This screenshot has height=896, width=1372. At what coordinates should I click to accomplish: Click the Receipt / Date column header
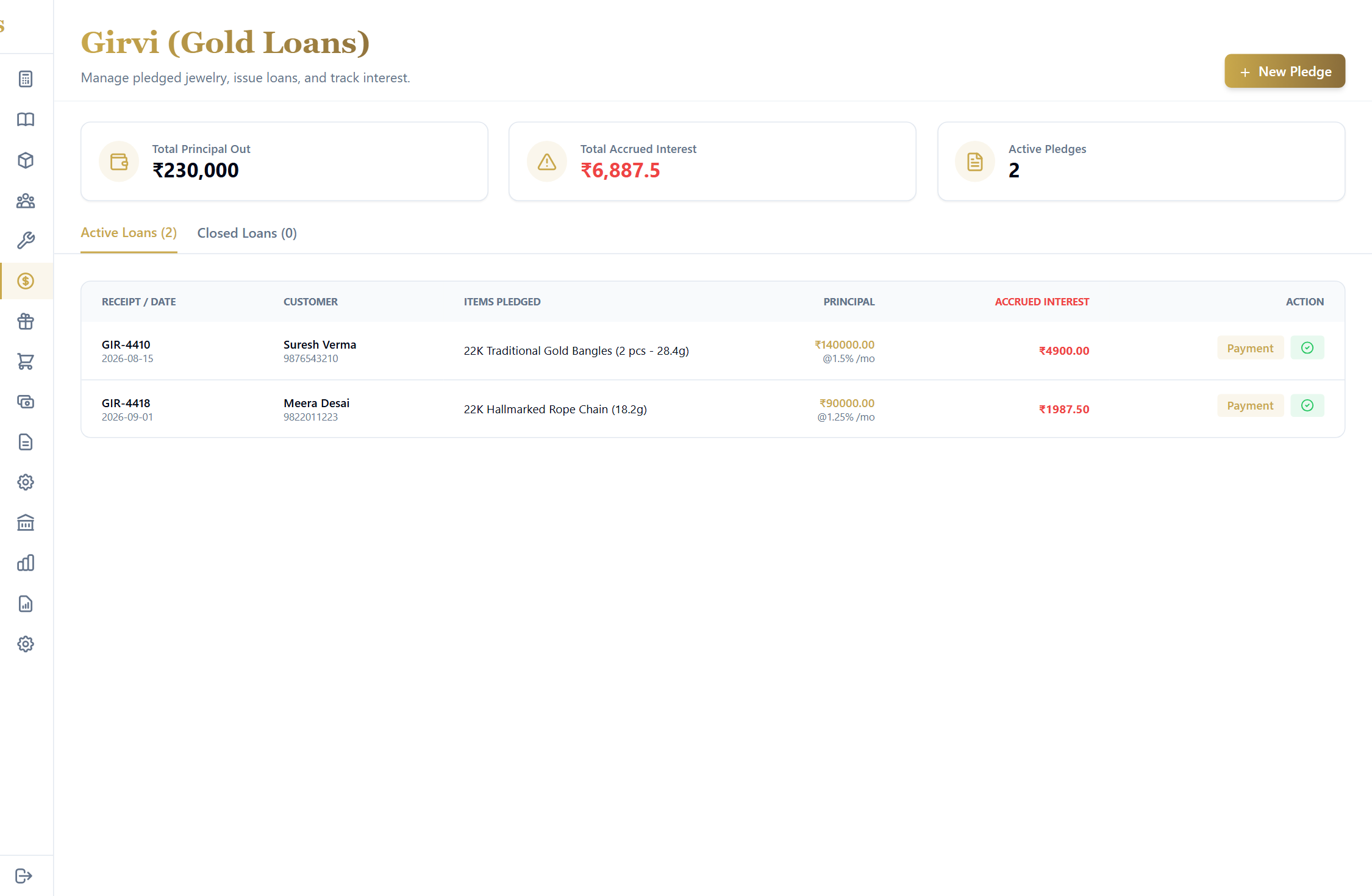(138, 302)
